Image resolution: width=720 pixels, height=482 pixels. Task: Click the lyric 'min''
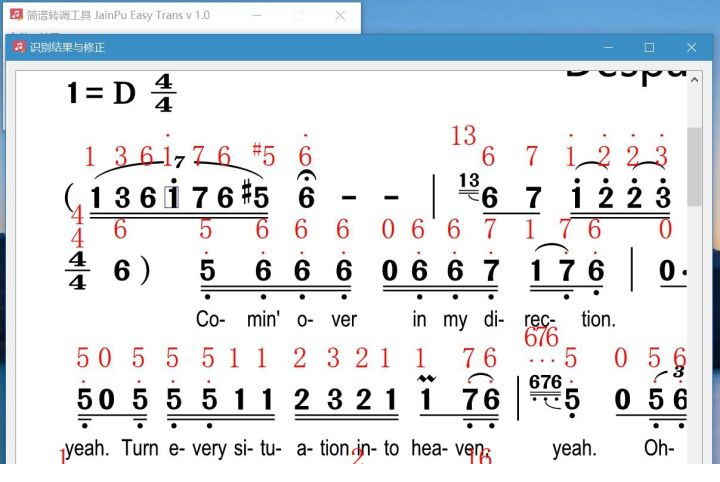click(x=264, y=319)
